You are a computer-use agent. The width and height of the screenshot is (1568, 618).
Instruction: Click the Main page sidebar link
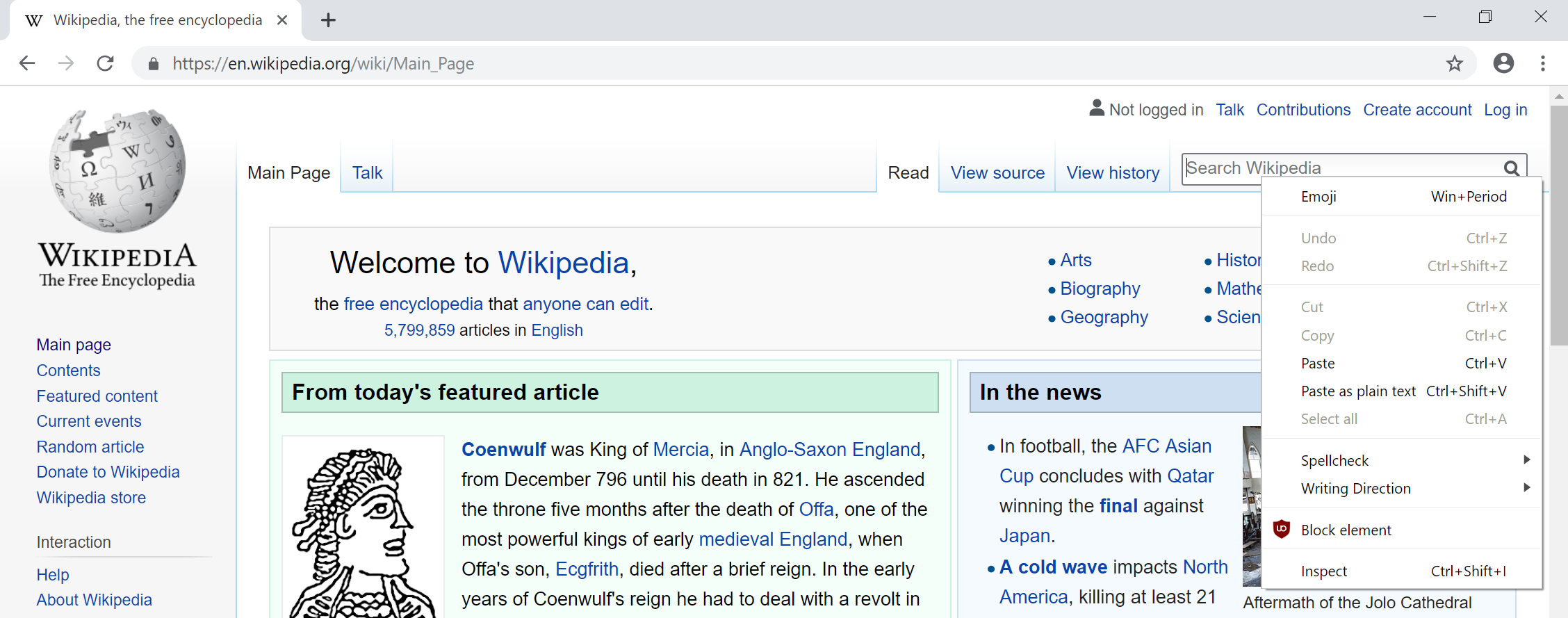74,345
